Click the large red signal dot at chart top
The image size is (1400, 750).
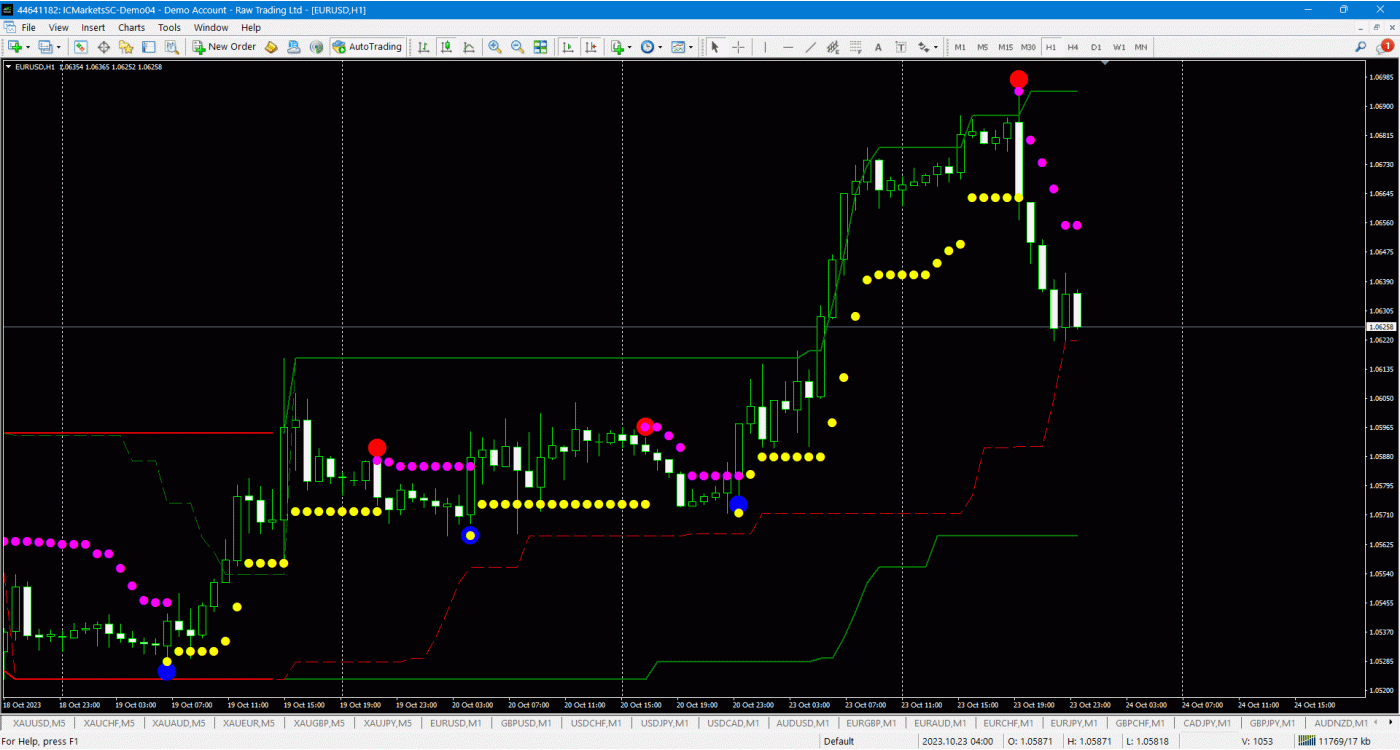1018,79
